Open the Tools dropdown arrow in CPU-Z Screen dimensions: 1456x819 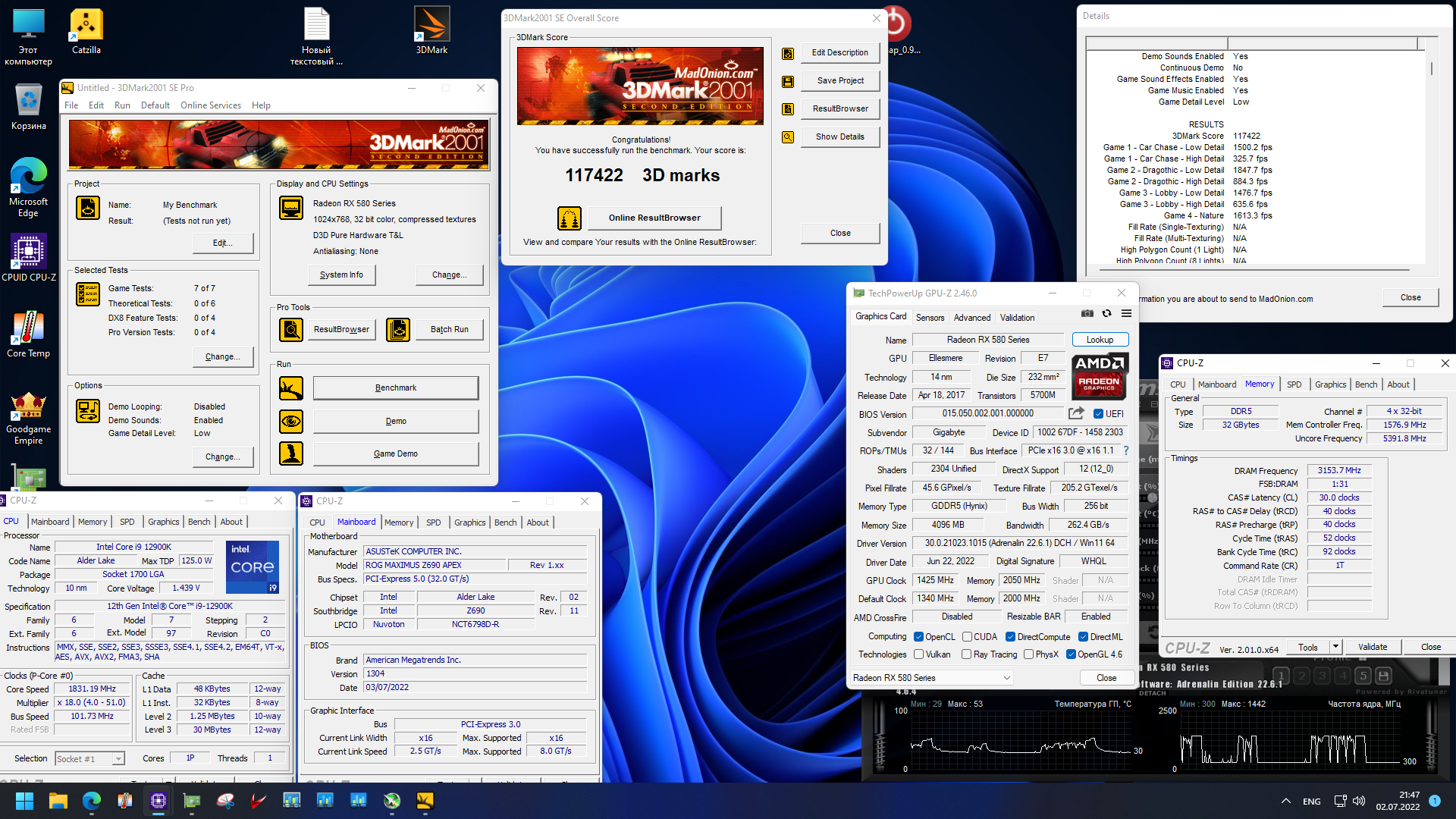coord(1335,647)
